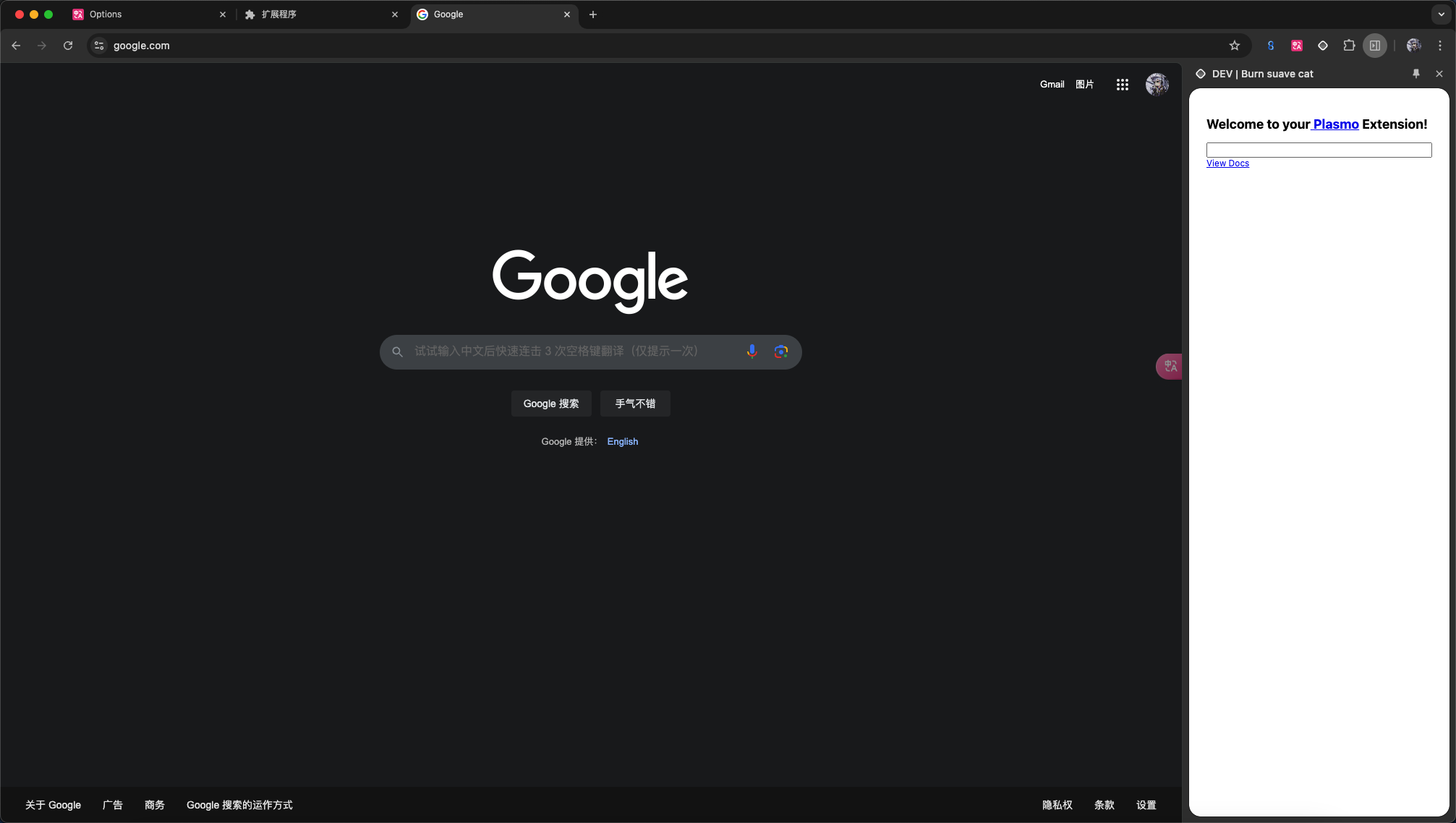The height and width of the screenshot is (823, 1456).
Task: Click the Google 搜索 button
Action: click(551, 404)
